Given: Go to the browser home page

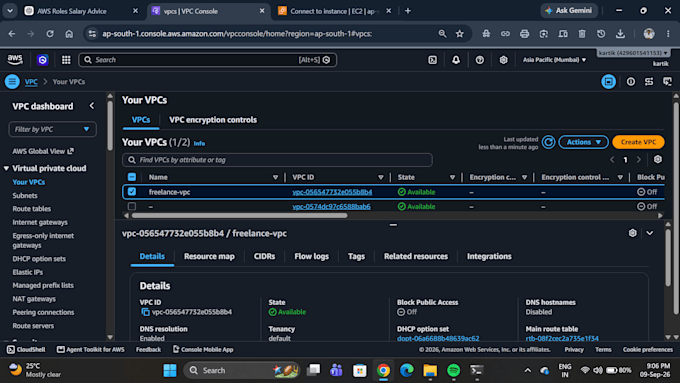Looking at the screenshot, I should click(69, 34).
